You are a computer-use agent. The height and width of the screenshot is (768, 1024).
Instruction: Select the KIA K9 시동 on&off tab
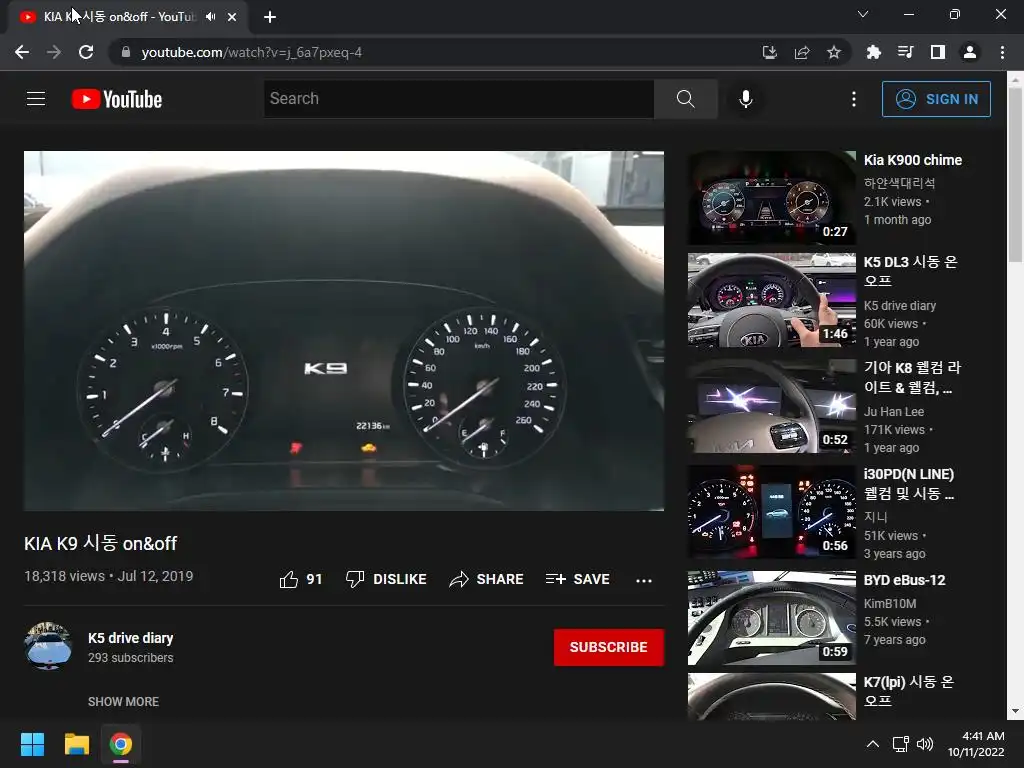(x=127, y=17)
